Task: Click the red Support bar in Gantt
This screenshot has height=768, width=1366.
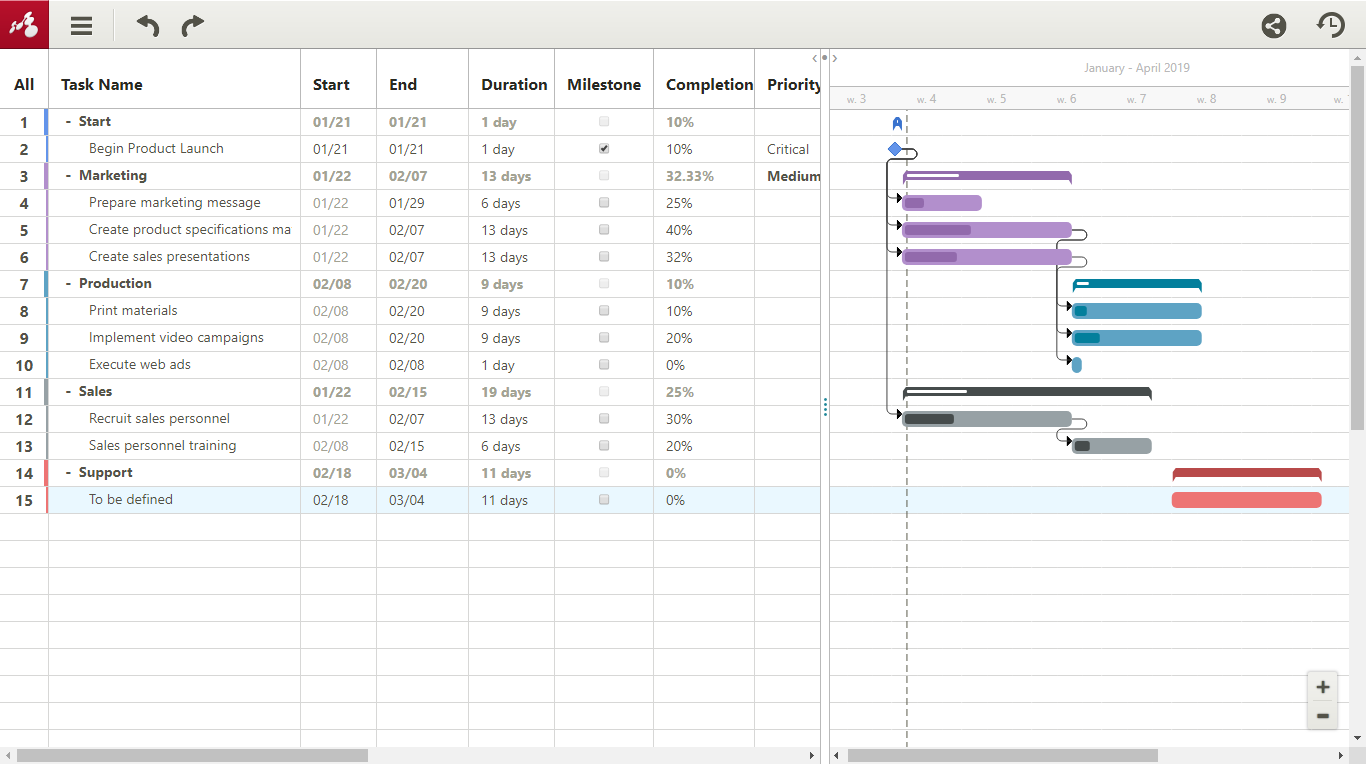Action: click(1246, 500)
